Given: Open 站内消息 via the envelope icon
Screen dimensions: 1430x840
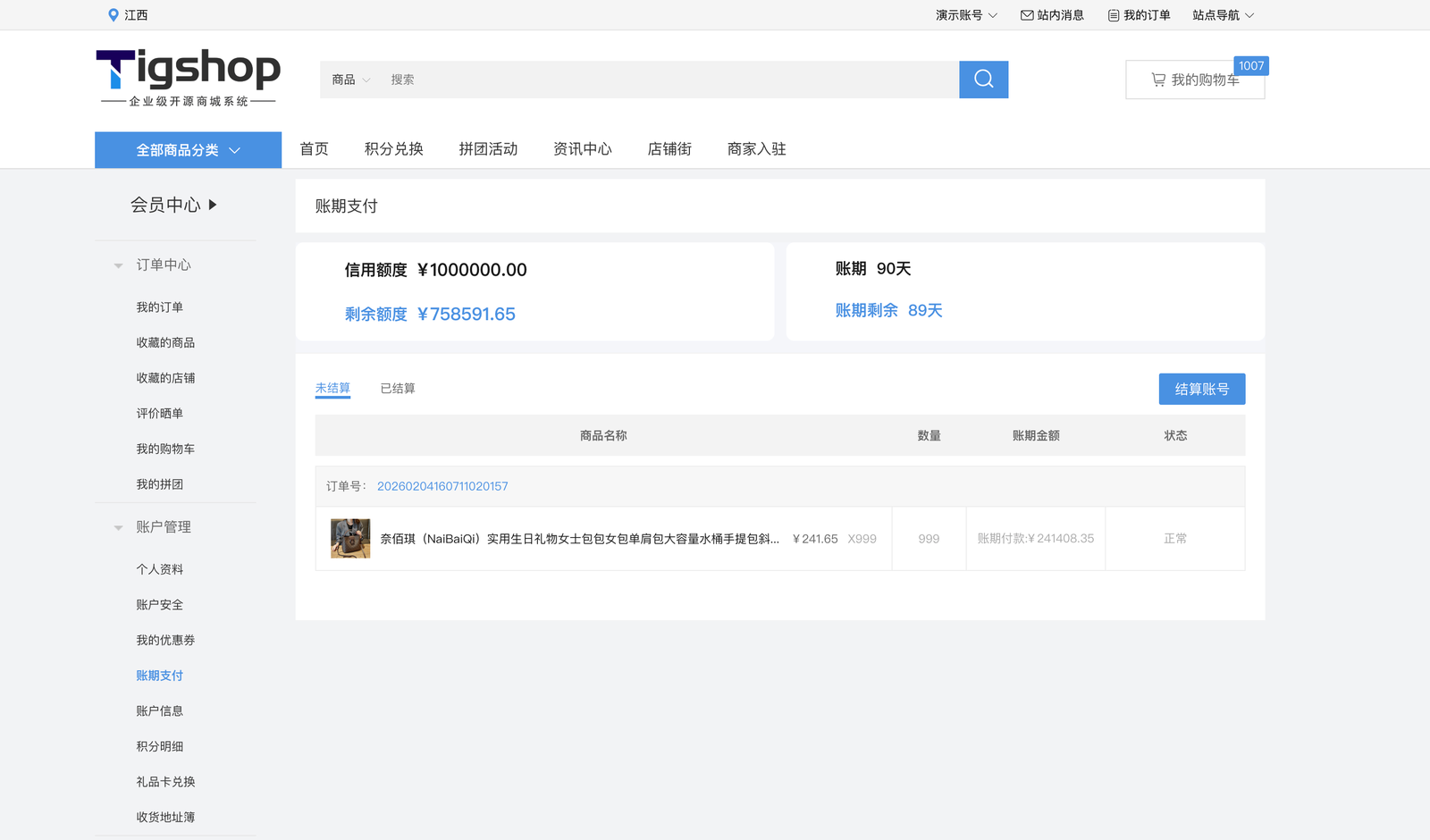Looking at the screenshot, I should [x=1024, y=14].
